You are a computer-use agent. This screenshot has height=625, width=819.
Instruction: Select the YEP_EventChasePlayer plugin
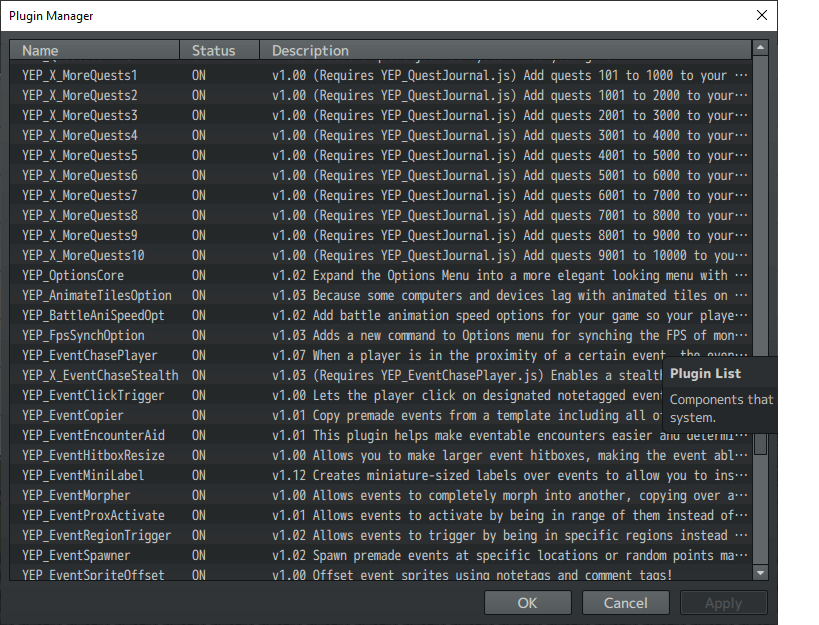(381, 355)
